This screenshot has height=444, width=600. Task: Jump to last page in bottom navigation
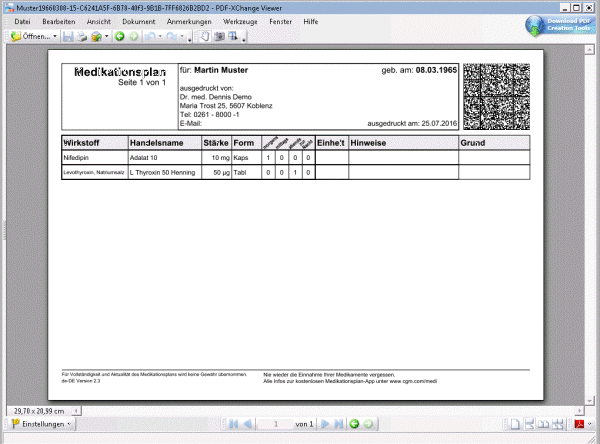pyautogui.click(x=339, y=424)
